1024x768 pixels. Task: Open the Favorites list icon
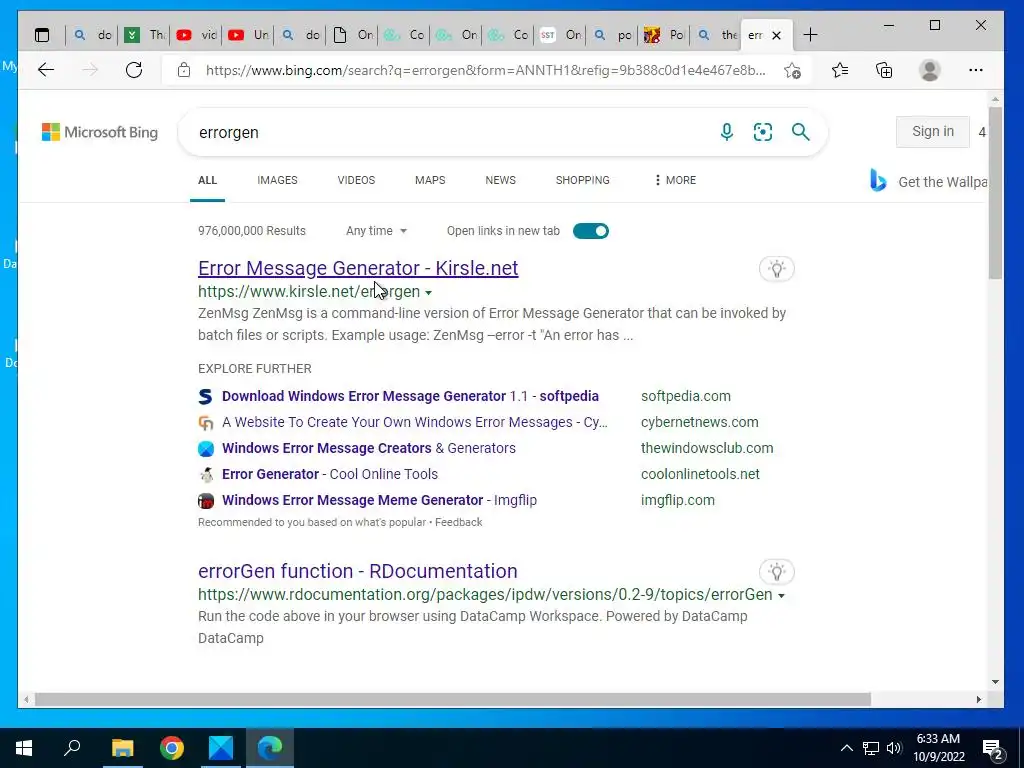840,70
